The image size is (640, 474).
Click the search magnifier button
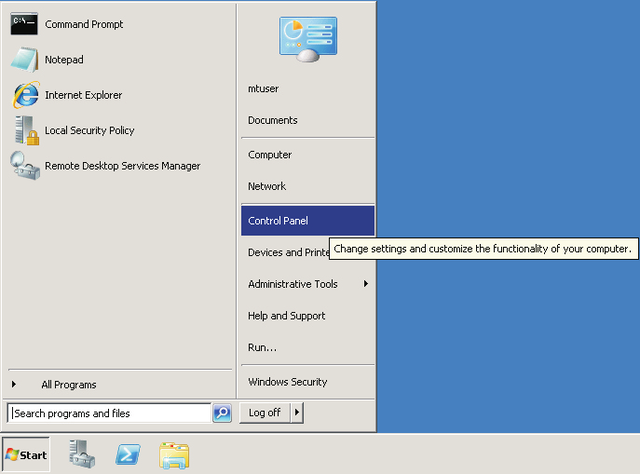(x=222, y=413)
